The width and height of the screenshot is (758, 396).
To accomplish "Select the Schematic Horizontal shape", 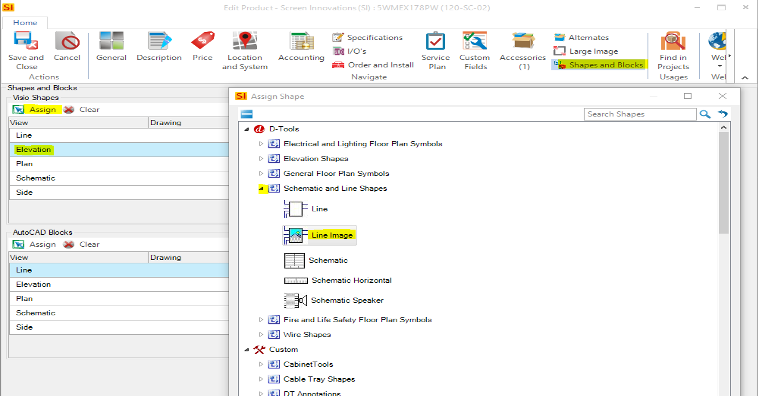I will [x=337, y=280].
